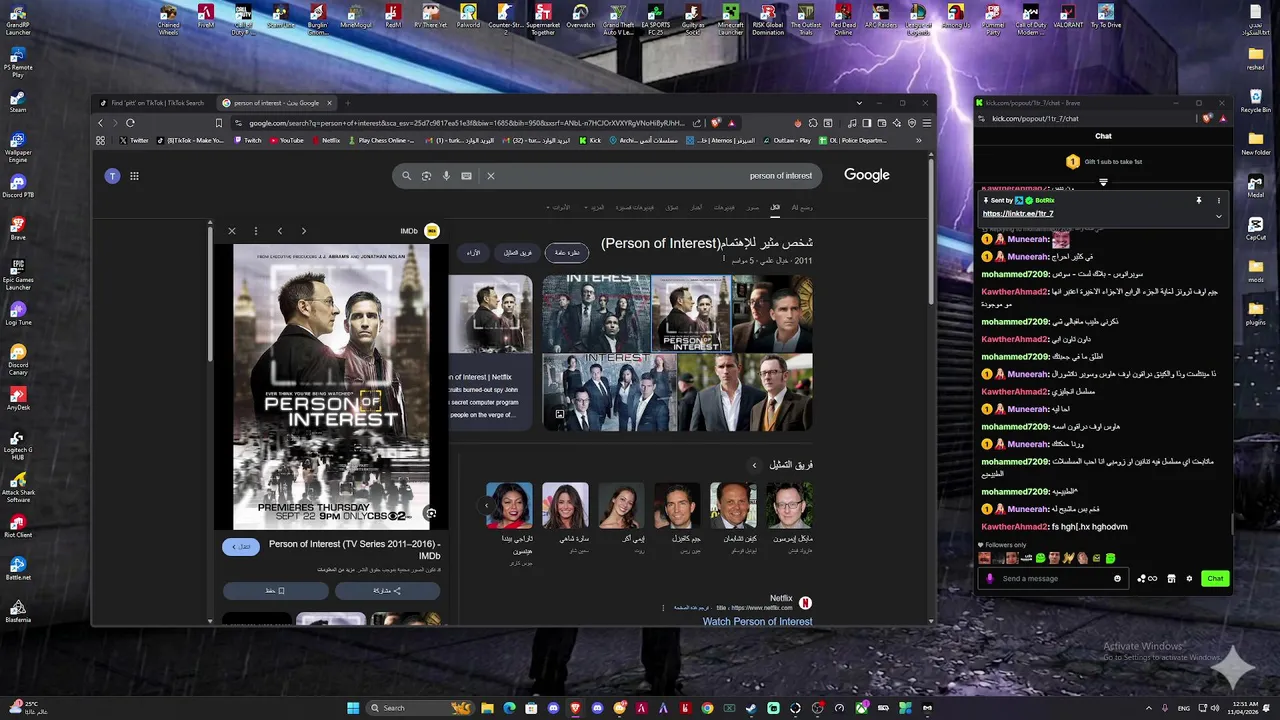Open the new tab plus button

point(348,103)
